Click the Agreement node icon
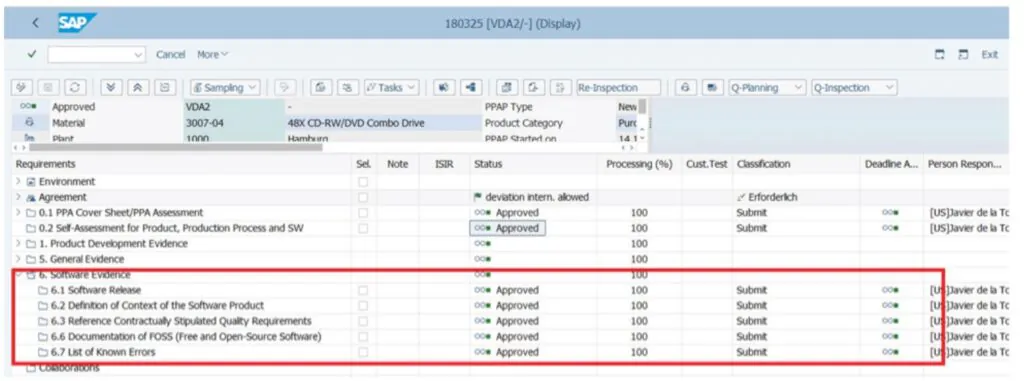This screenshot has height=381, width=1024. click(x=31, y=197)
